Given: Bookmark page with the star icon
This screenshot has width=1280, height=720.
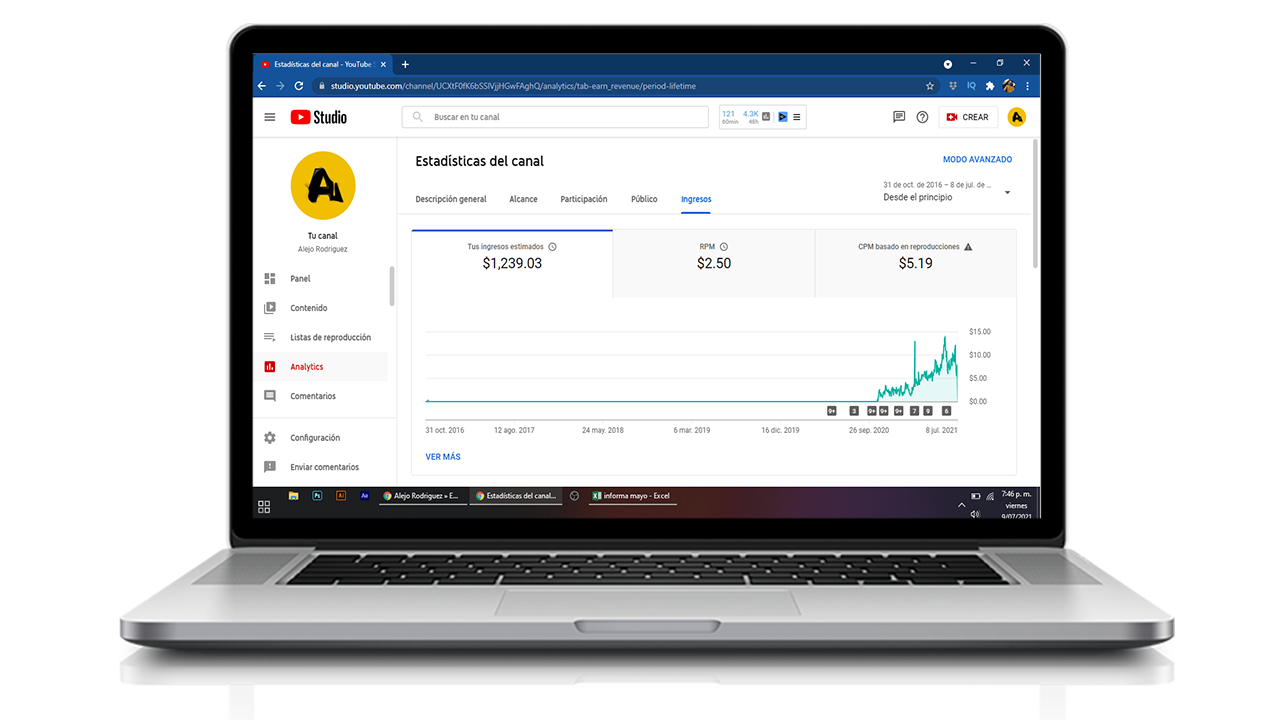Looking at the screenshot, I should click(930, 86).
